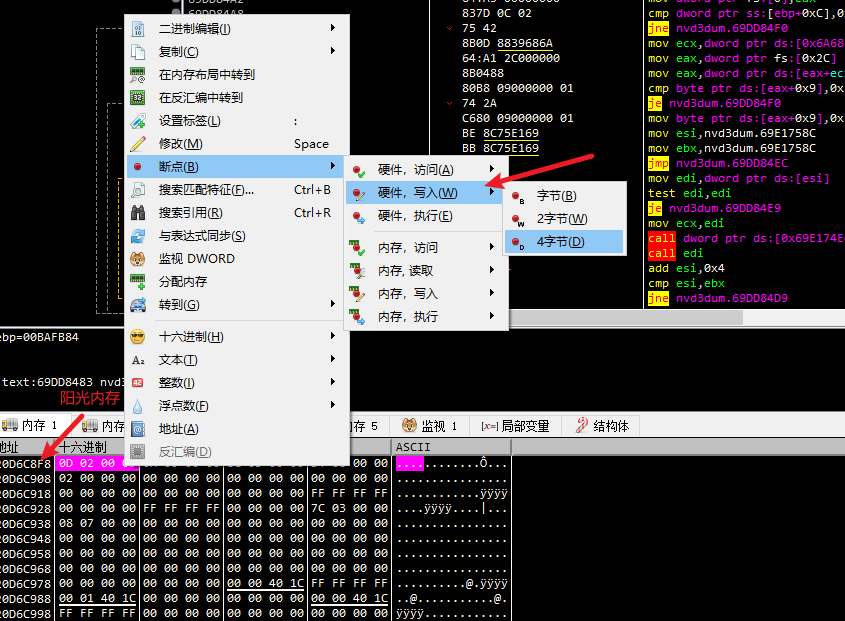845x621 pixels.
Task: Click jne nvd3dum.69DD84D9 instruction
Action: pos(718,298)
